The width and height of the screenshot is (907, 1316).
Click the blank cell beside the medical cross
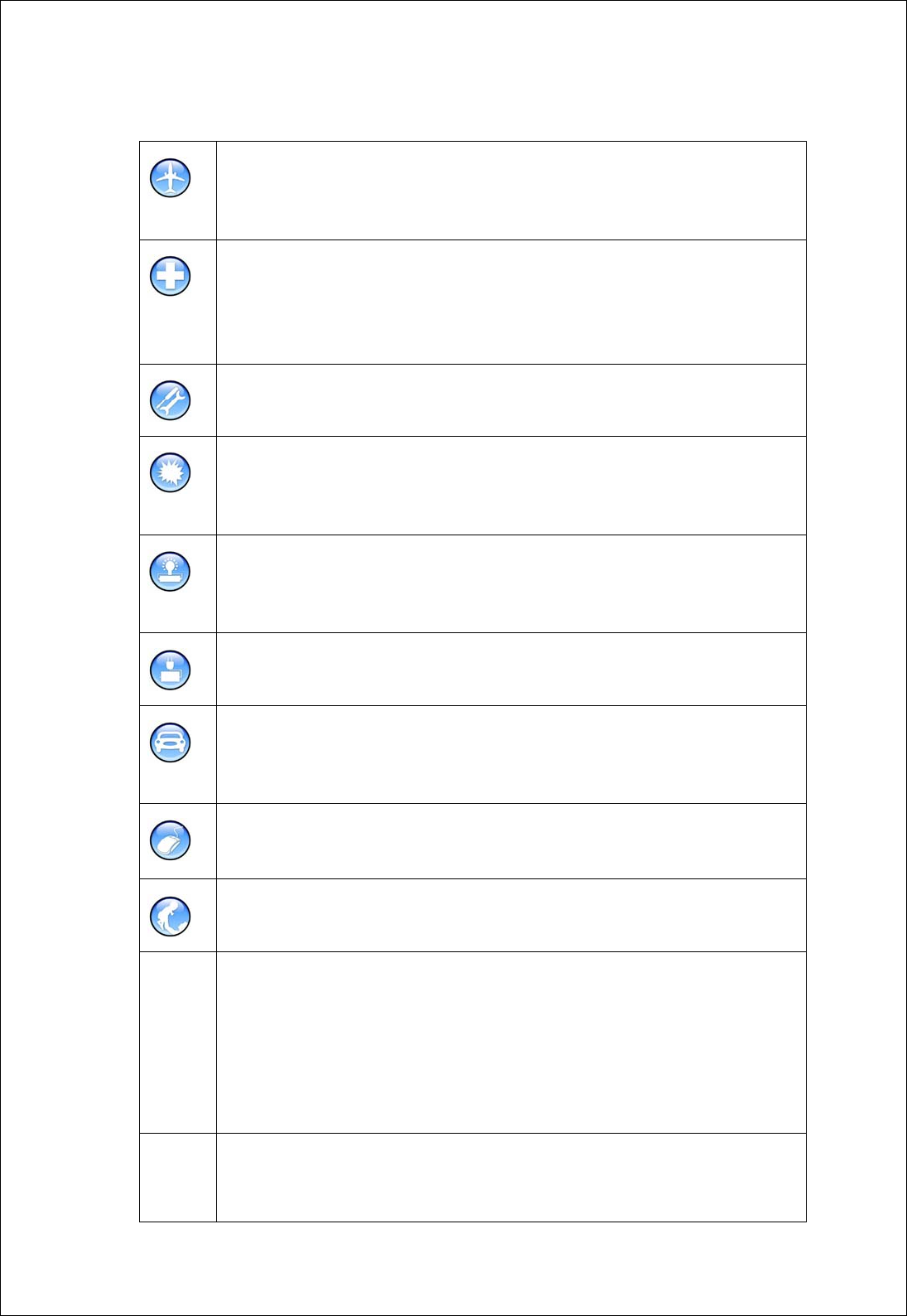[511, 302]
